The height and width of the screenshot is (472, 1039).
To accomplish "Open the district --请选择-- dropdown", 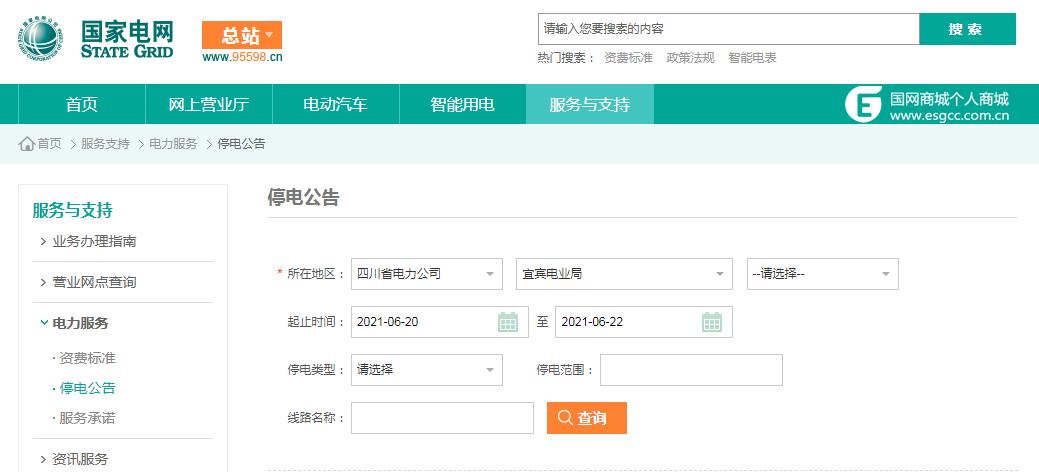I will [822, 274].
